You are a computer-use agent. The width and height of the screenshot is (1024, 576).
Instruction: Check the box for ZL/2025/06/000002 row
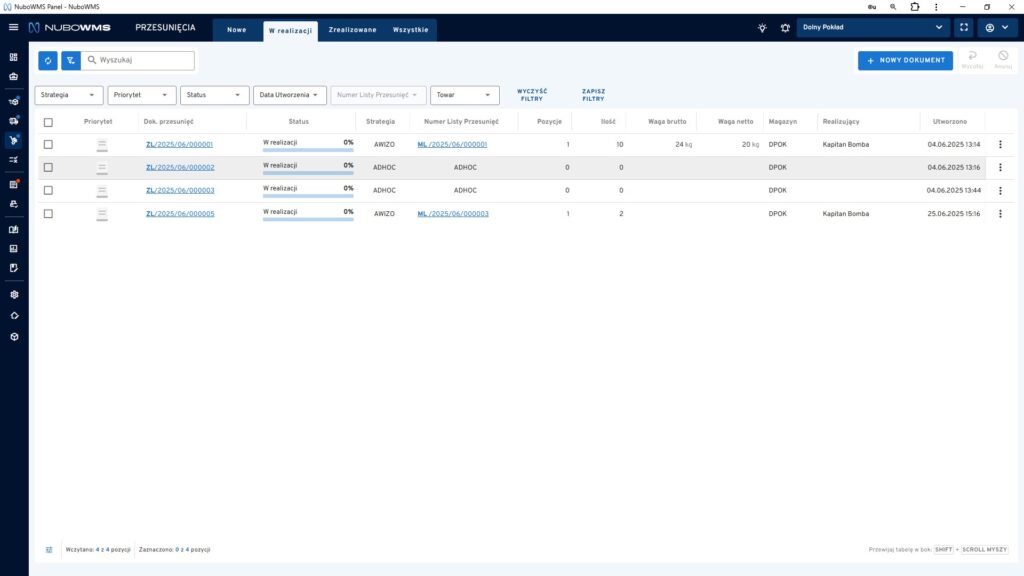point(48,167)
